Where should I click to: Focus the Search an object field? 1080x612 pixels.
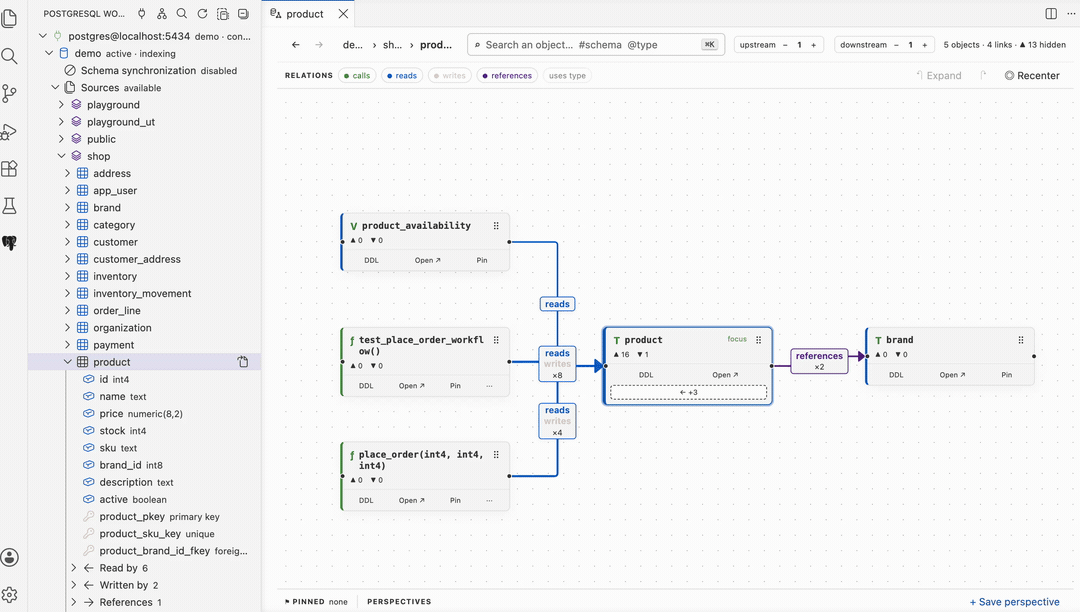pos(595,45)
